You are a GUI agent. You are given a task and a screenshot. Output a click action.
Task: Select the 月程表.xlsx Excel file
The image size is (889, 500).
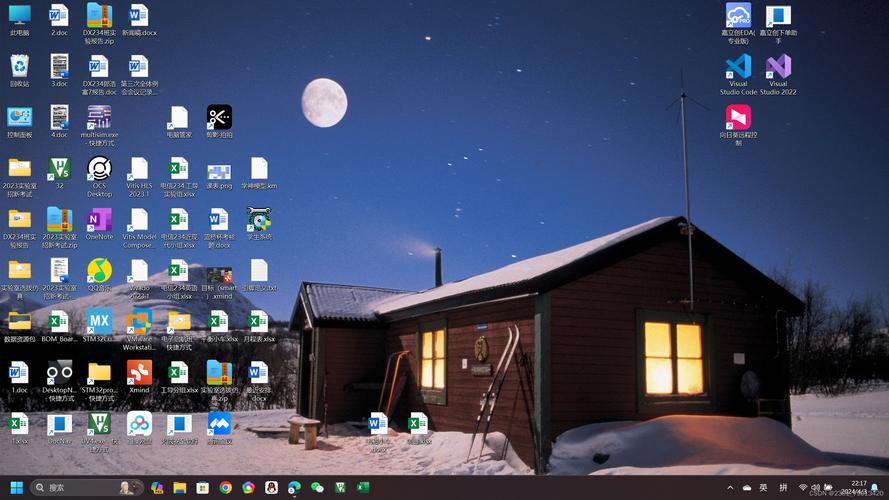(259, 326)
